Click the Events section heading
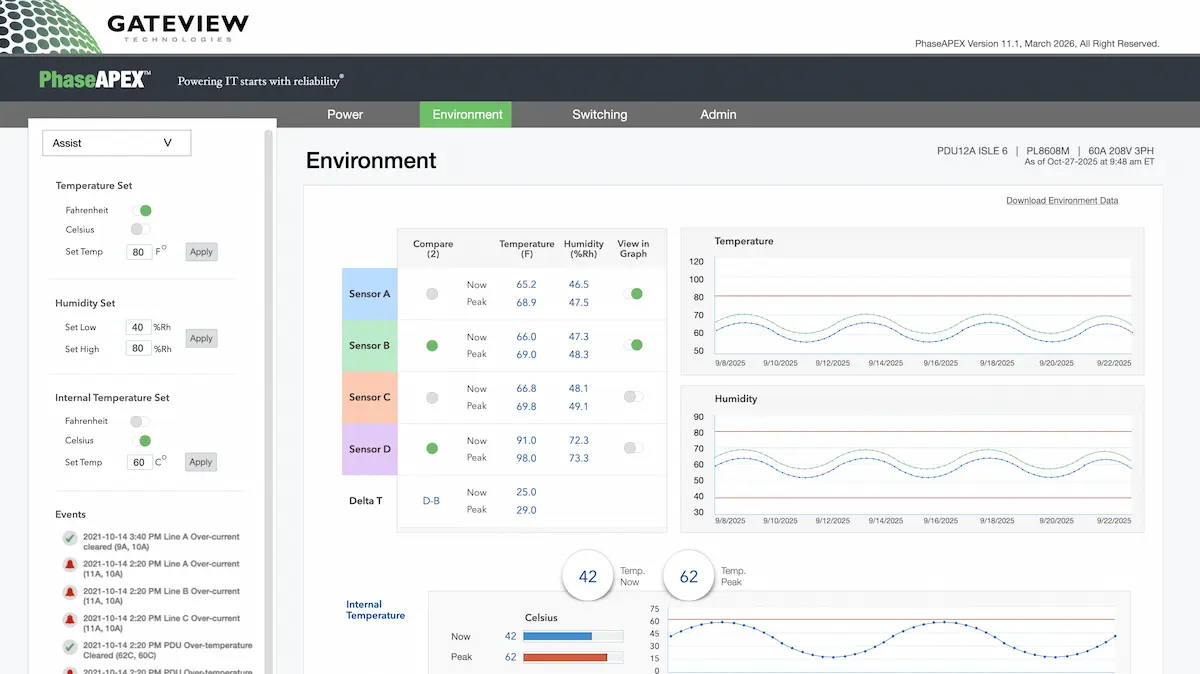Viewport: 1200px width, 674px height. [x=70, y=515]
